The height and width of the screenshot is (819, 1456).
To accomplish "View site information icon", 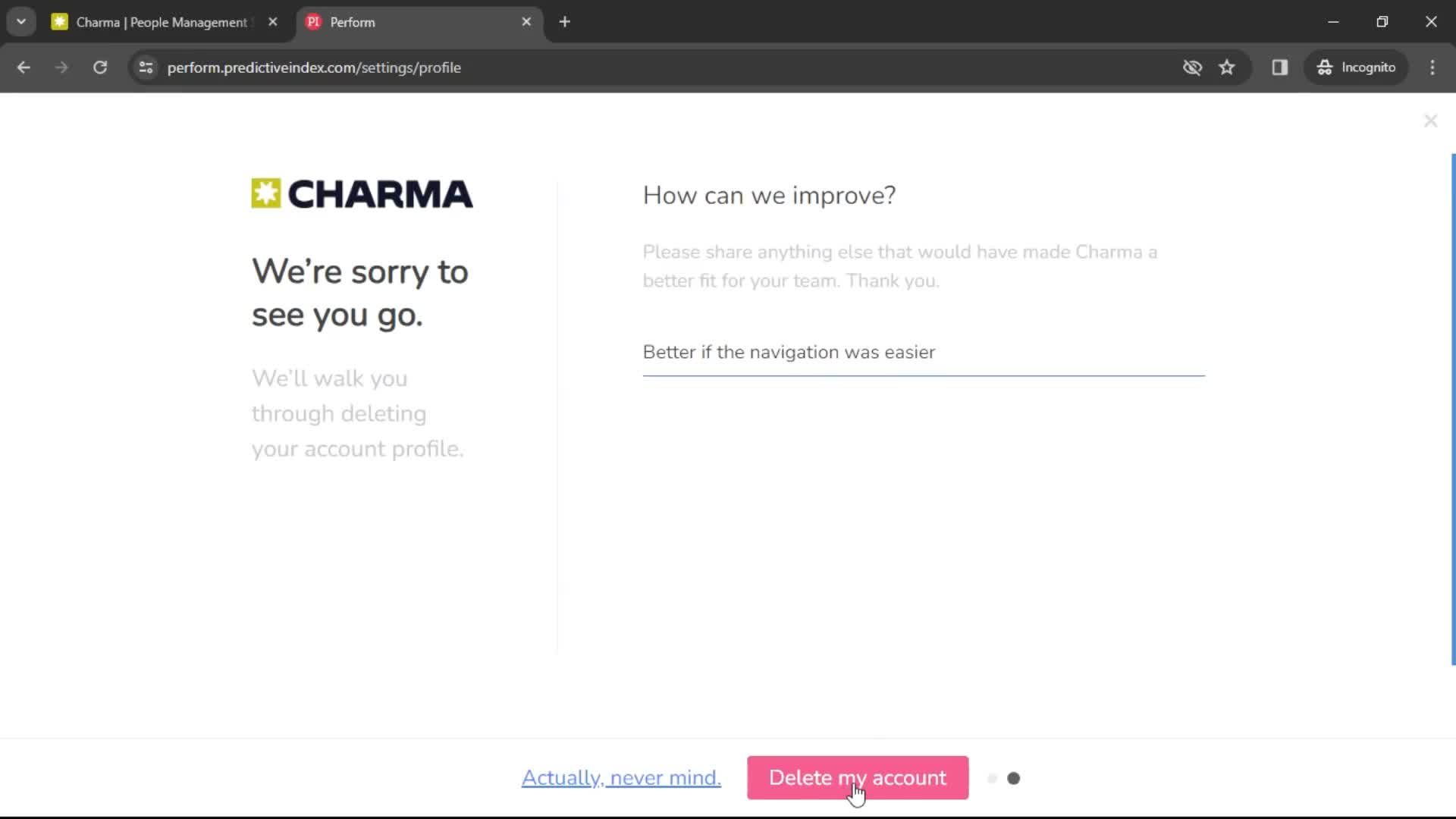I will click(146, 67).
